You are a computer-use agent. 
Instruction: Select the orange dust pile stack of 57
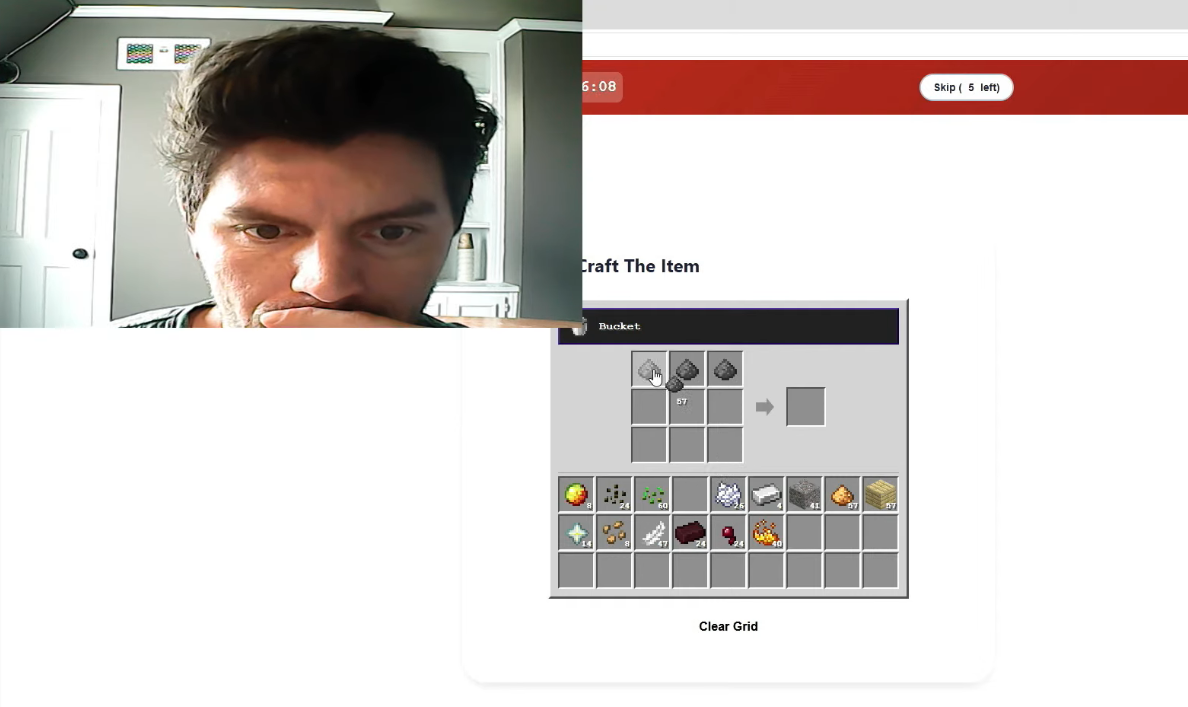point(842,495)
